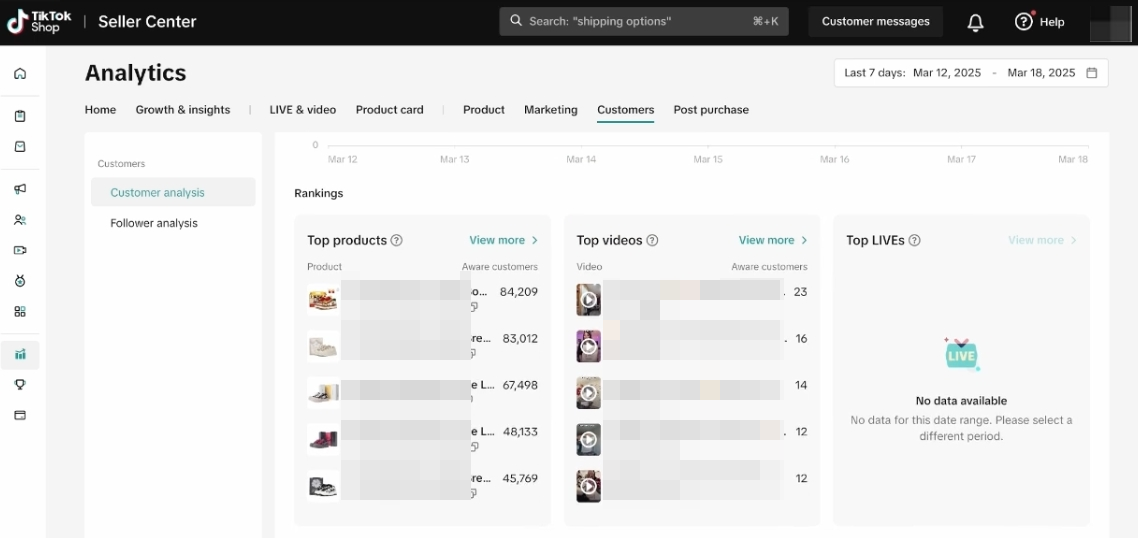This screenshot has height=538, width=1138.
Task: Expand Top products via View more arrow
Action: [504, 240]
